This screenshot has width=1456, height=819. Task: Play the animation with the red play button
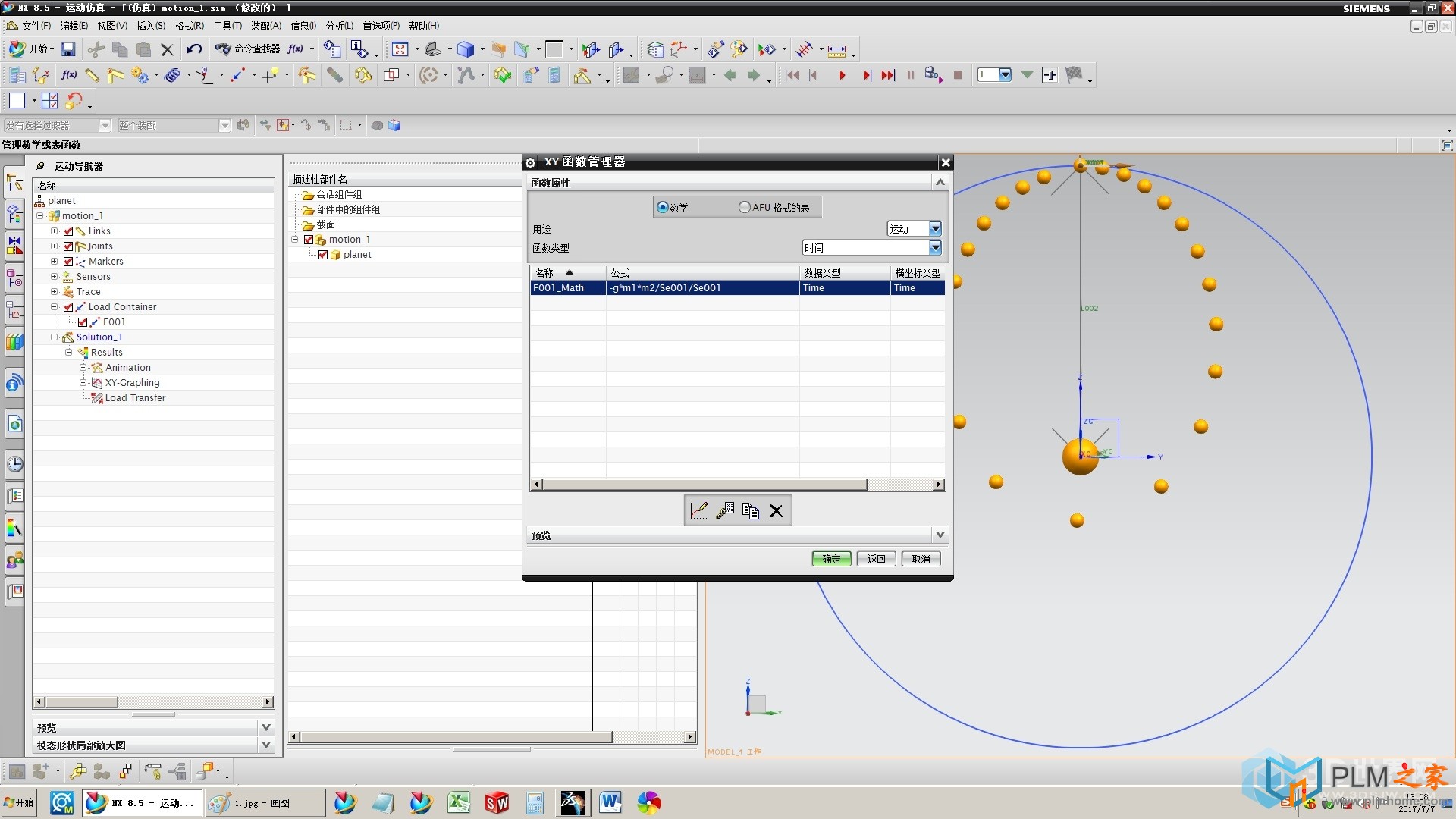click(842, 75)
